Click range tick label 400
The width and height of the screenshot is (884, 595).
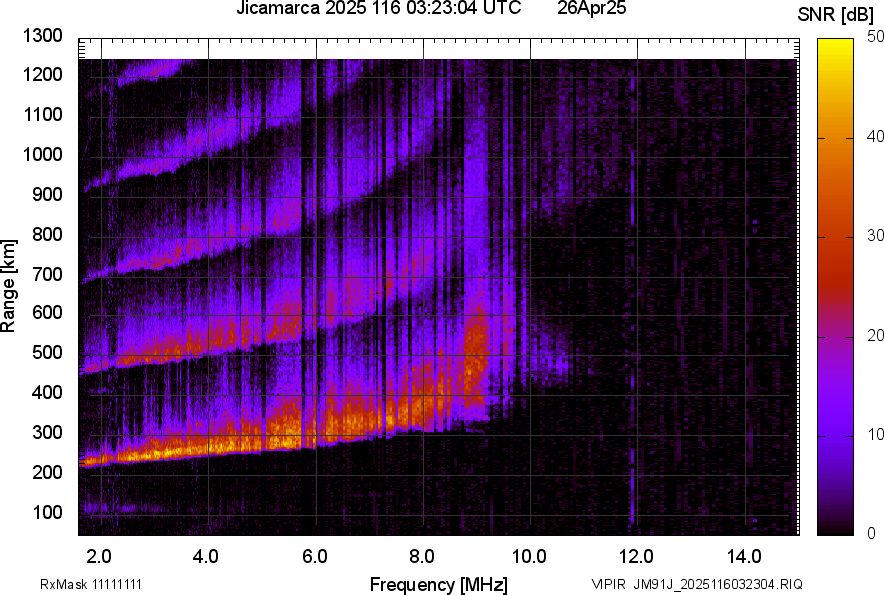coord(47,392)
